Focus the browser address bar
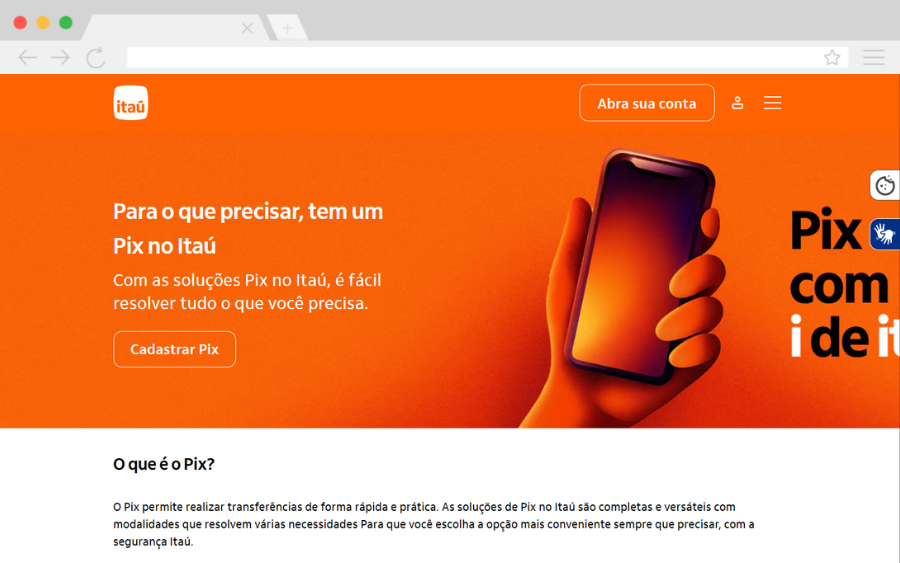The width and height of the screenshot is (900, 563). pyautogui.click(x=474, y=57)
